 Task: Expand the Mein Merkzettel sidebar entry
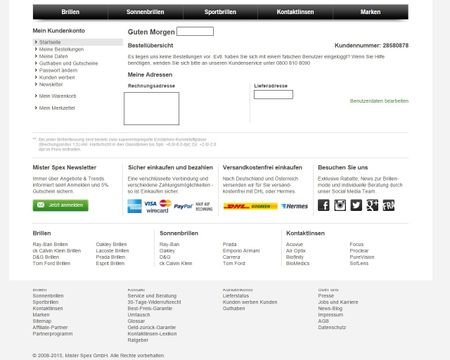tap(57, 108)
